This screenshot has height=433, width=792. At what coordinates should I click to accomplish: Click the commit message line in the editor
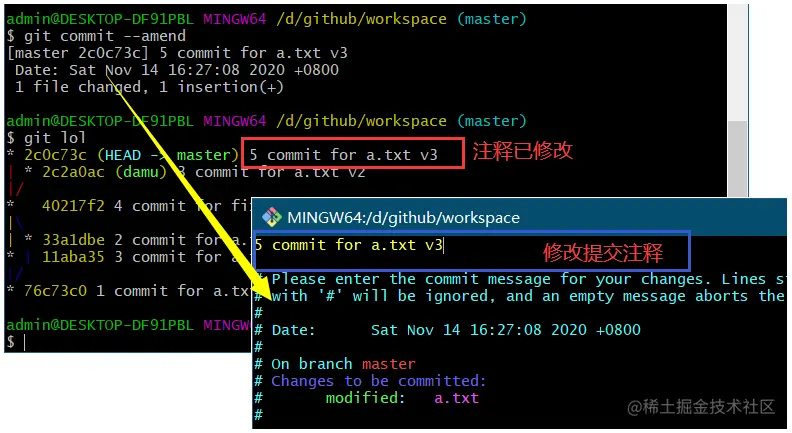click(349, 246)
